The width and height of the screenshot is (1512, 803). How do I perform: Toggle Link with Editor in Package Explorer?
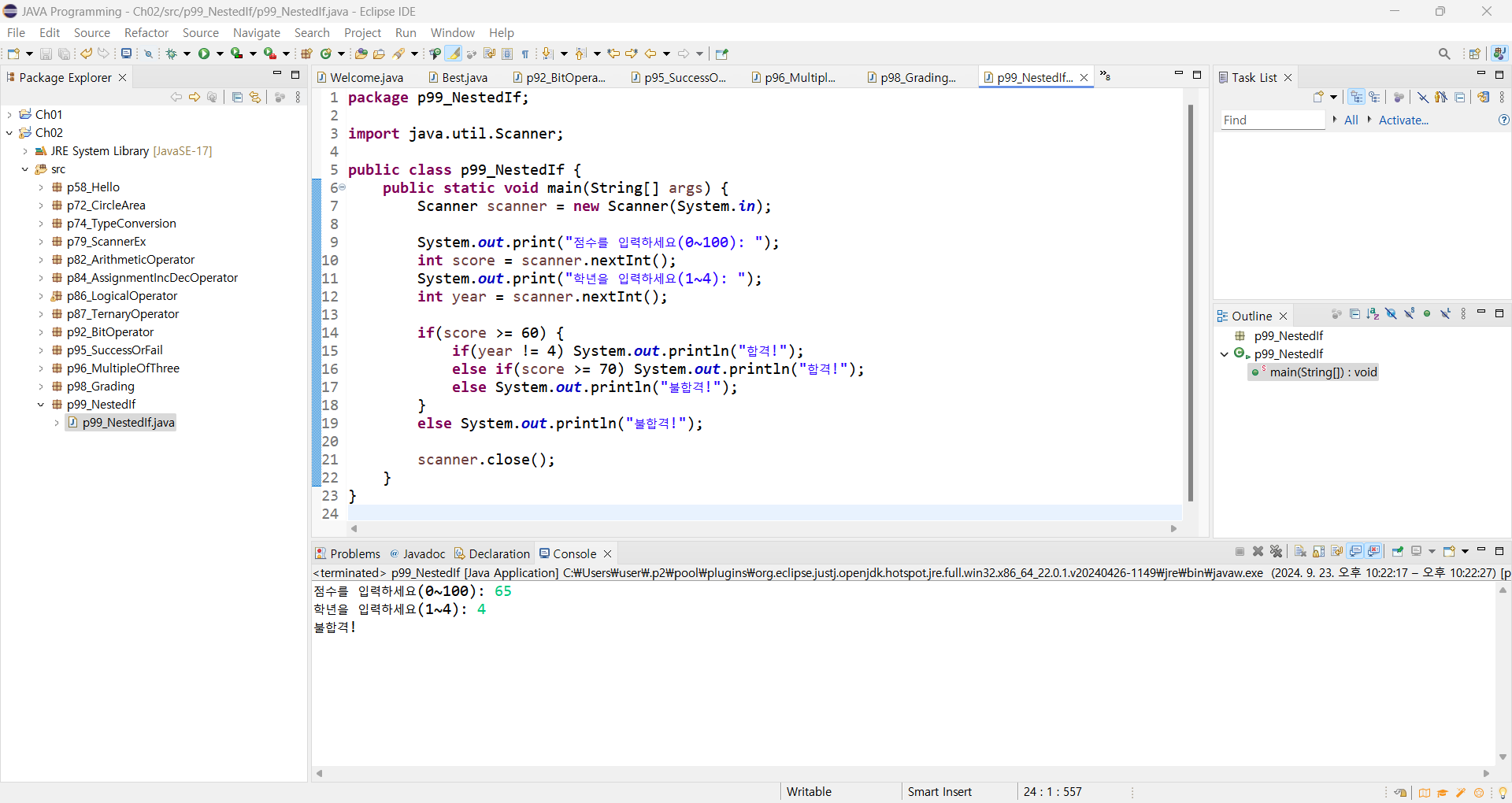255,97
